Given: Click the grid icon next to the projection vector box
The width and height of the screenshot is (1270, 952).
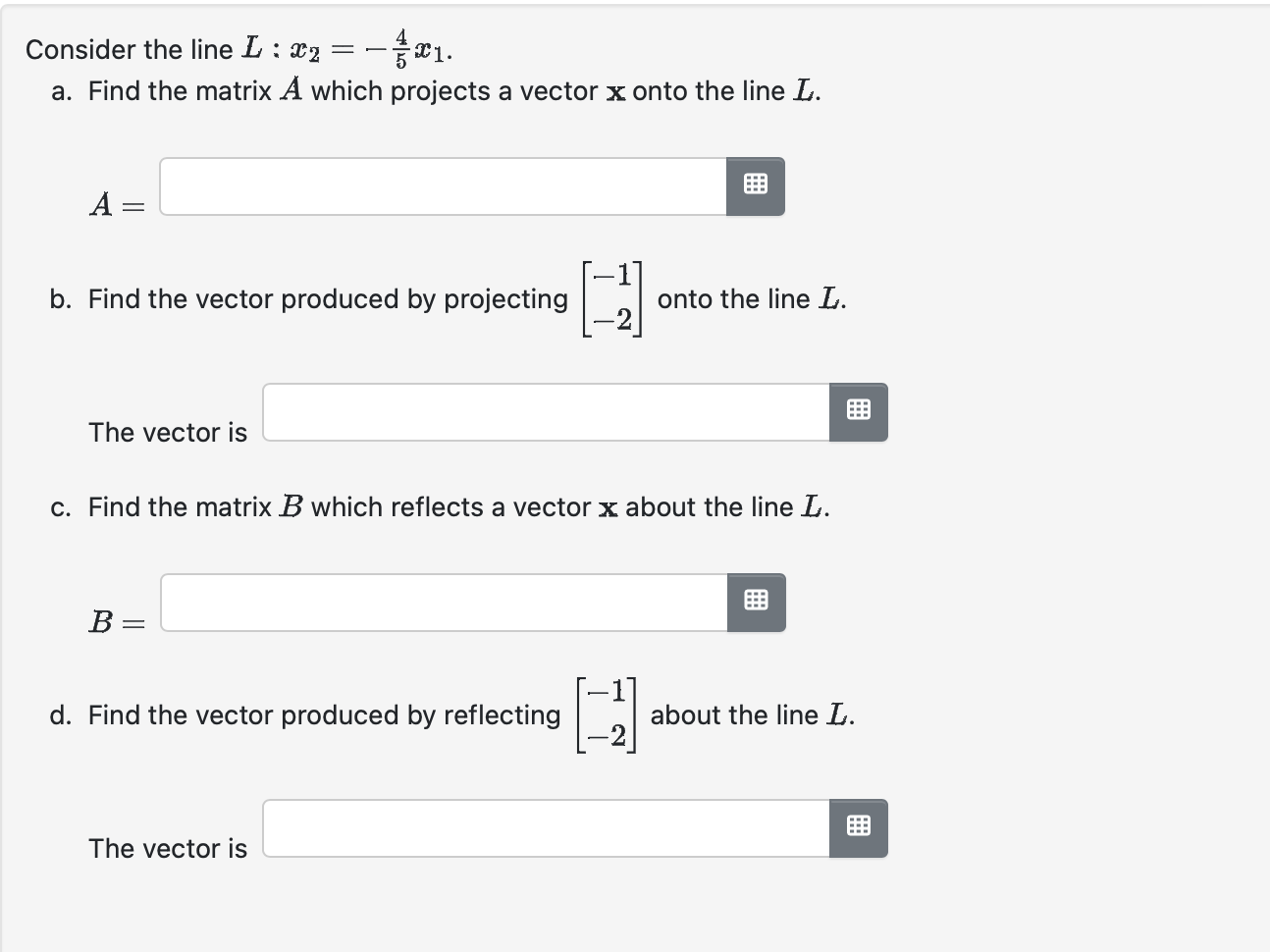Looking at the screenshot, I should (858, 411).
